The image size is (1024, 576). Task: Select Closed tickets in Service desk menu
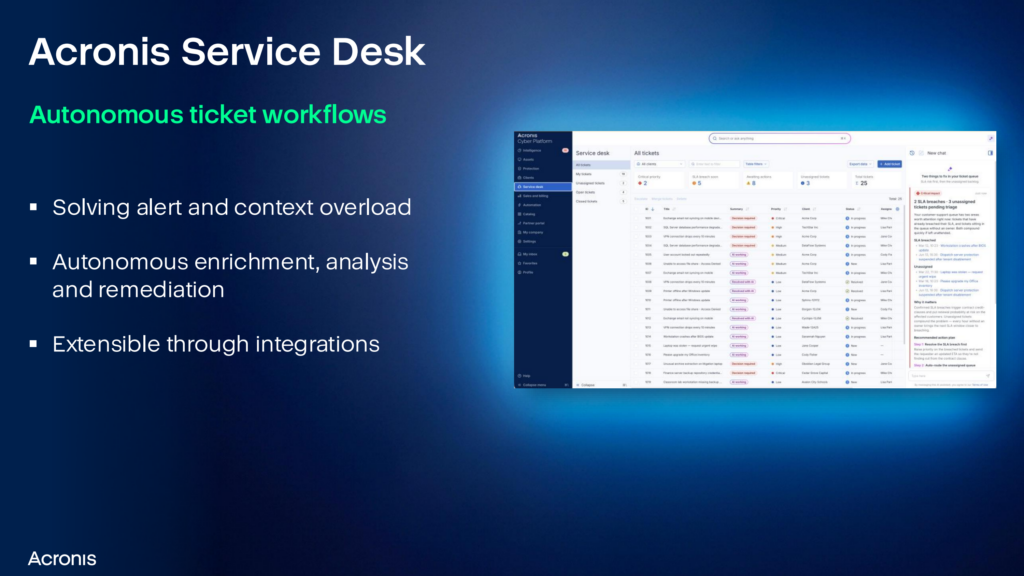click(x=601, y=202)
